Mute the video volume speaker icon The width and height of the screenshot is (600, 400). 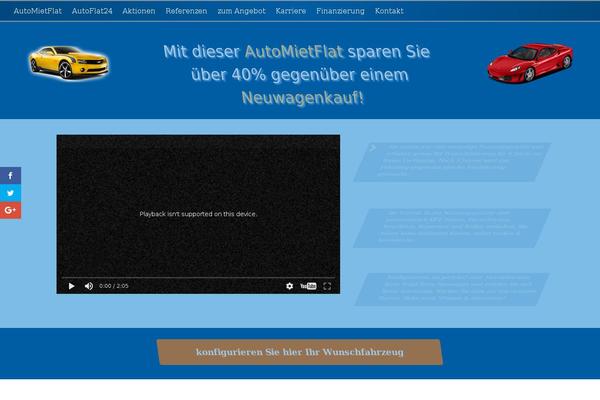(x=89, y=286)
